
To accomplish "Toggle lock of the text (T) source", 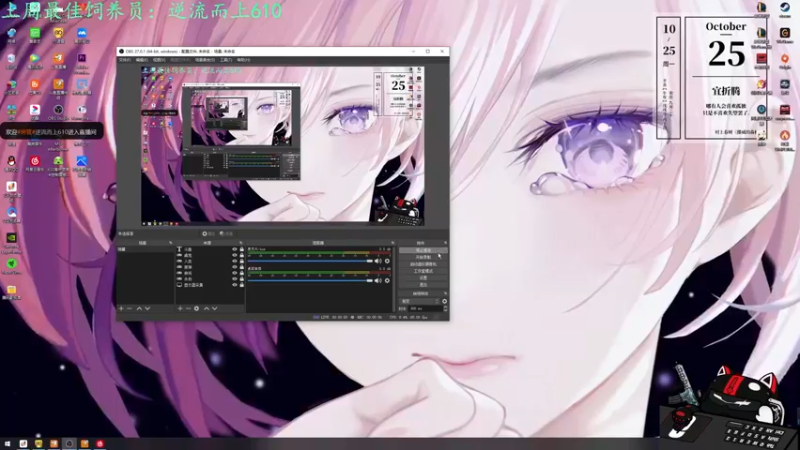I will coord(241,249).
